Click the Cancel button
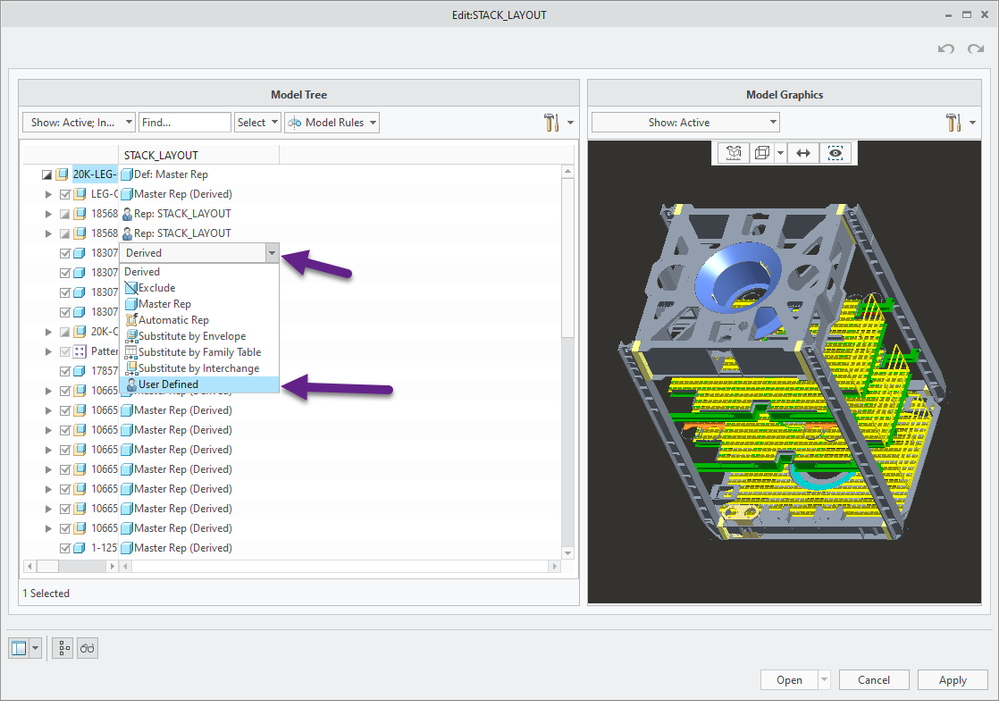The image size is (999, 701). click(x=873, y=680)
